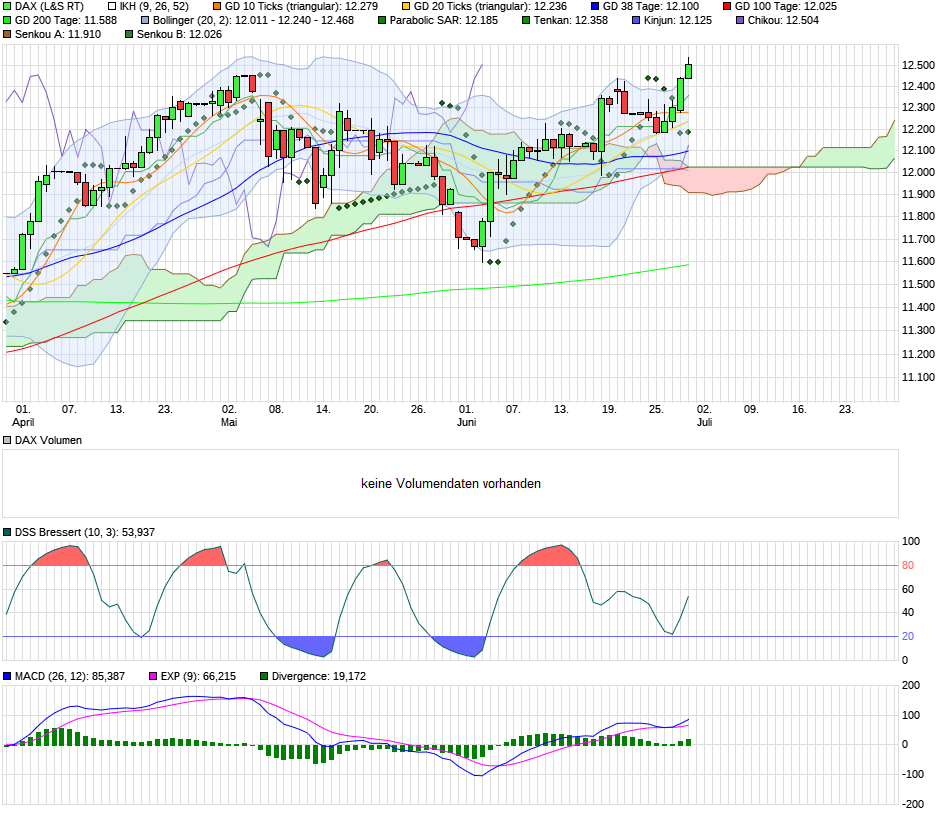The height and width of the screenshot is (814, 940).
Task: Click the text 'Parabolic SAR: 12.185'
Action: coord(444,20)
